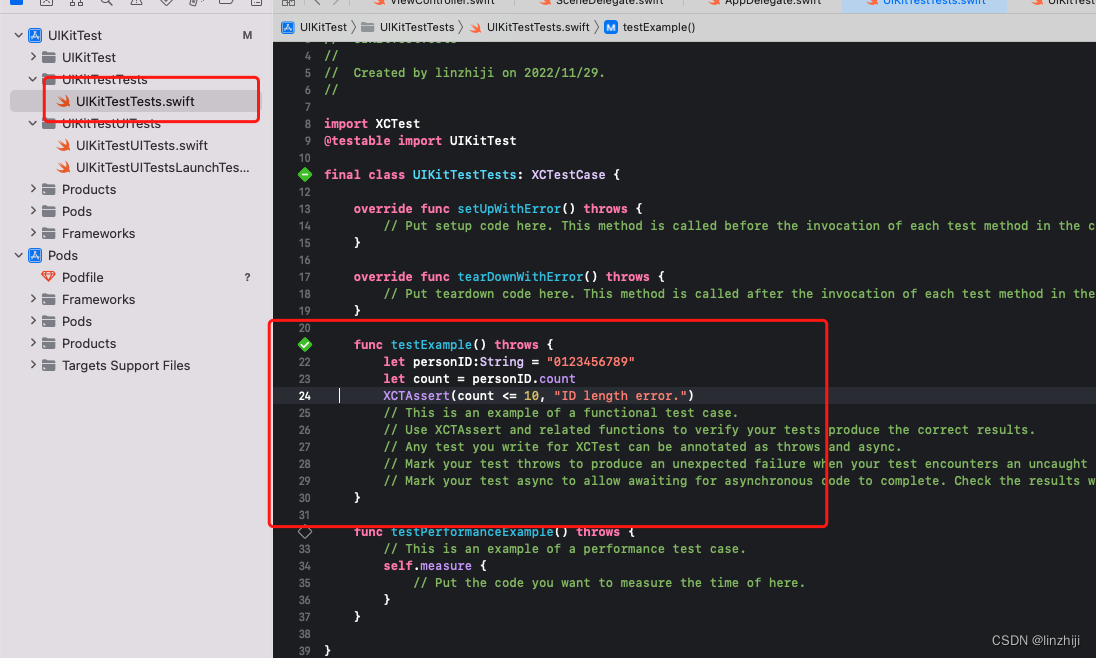Viewport: 1096px width, 658px height.
Task: Click the question mark badge beside Podfile
Action: click(x=247, y=277)
